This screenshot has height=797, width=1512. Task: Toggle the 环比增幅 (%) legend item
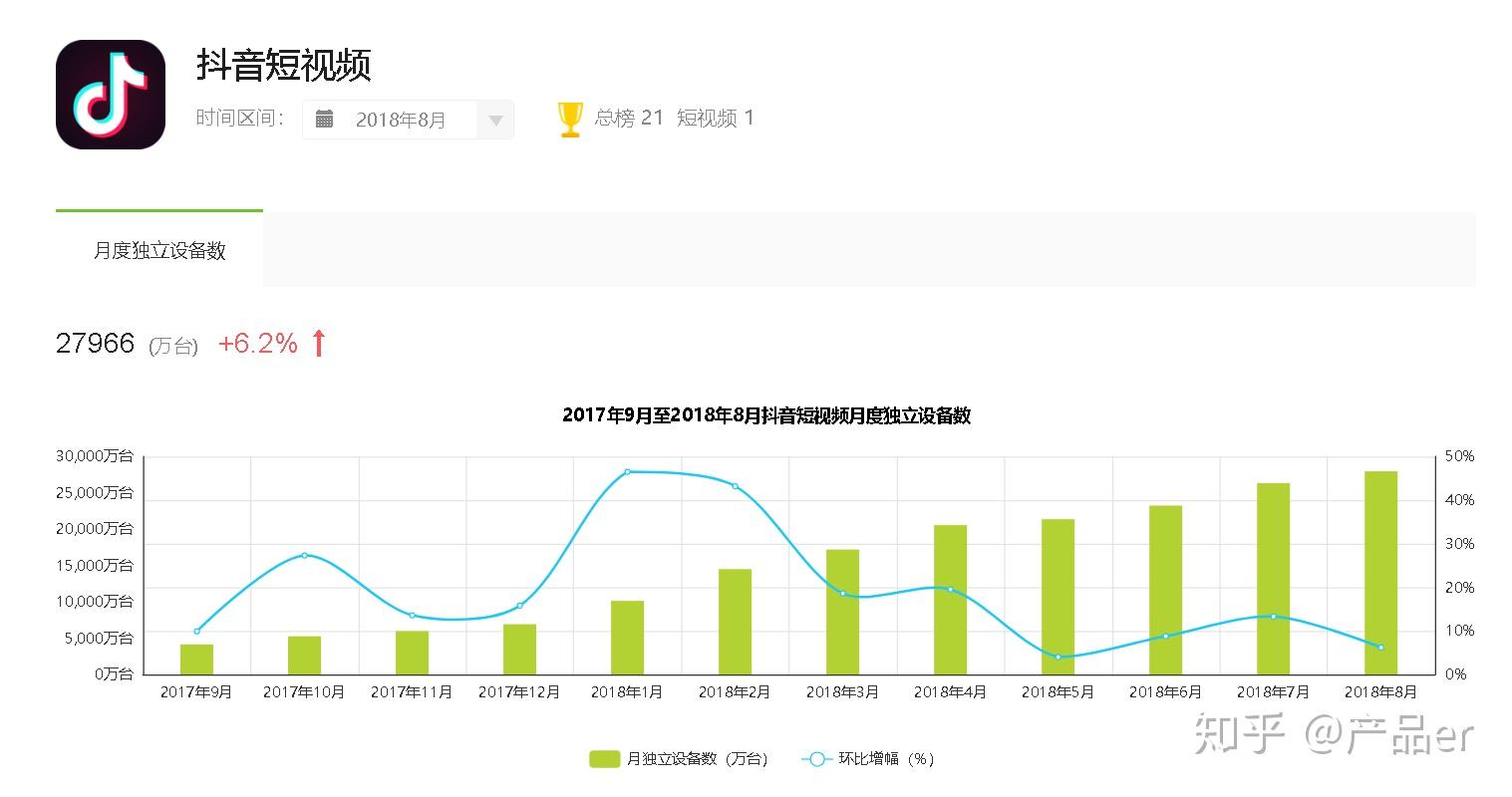(x=868, y=759)
